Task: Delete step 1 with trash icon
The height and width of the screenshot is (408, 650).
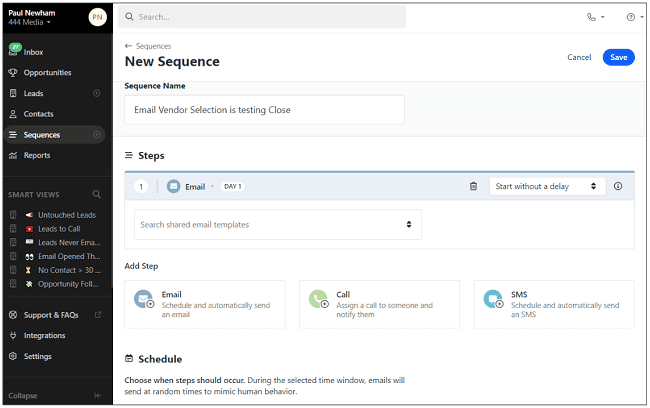Action: click(473, 186)
